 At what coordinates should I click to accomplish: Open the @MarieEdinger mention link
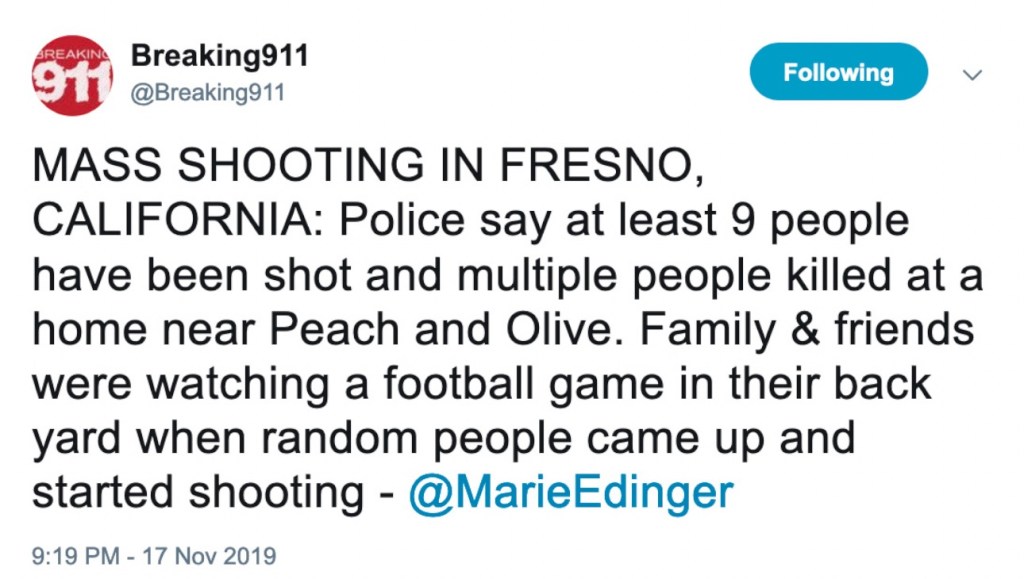click(570, 493)
